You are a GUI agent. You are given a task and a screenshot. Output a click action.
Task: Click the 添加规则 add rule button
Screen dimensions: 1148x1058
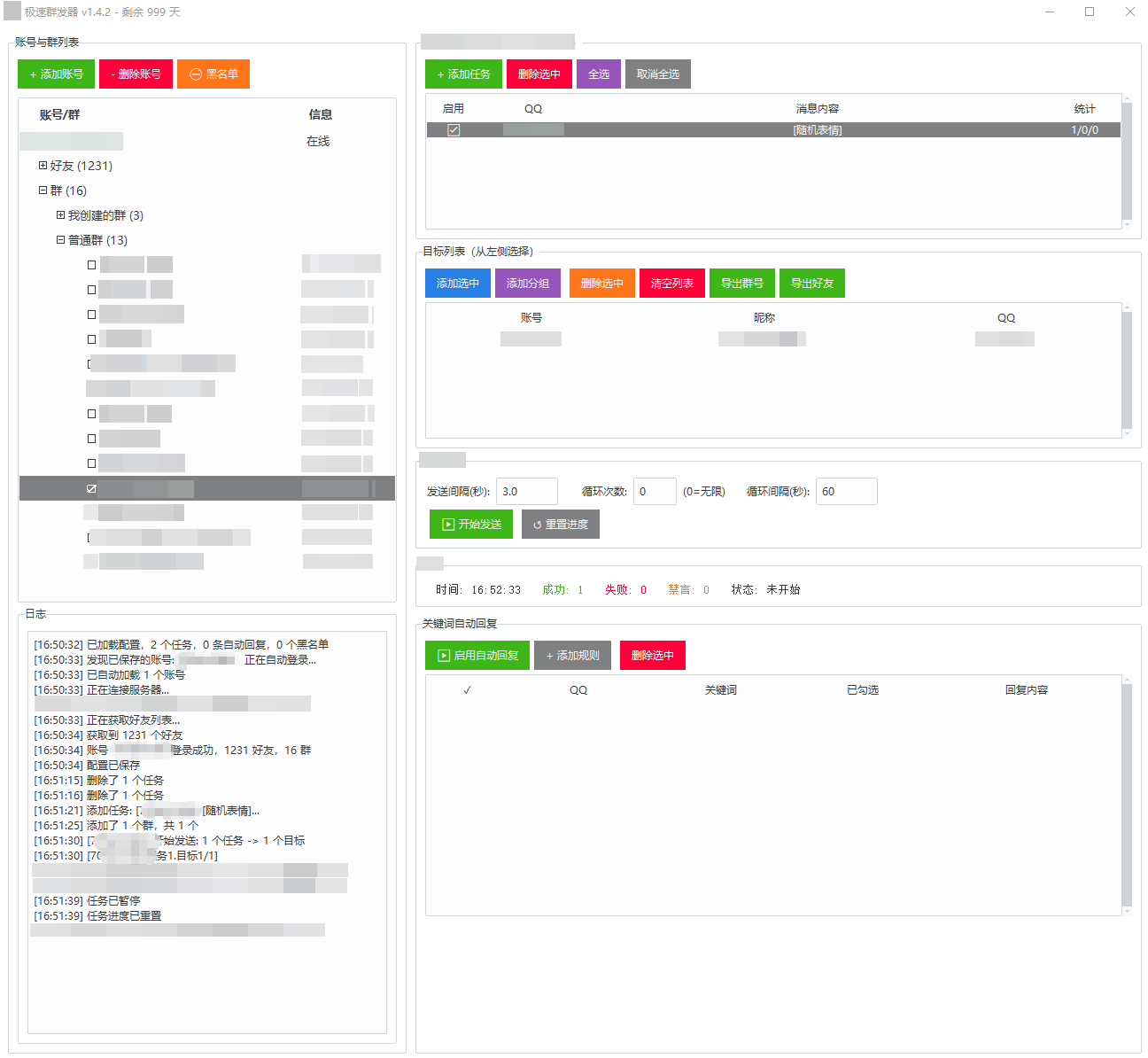(572, 656)
